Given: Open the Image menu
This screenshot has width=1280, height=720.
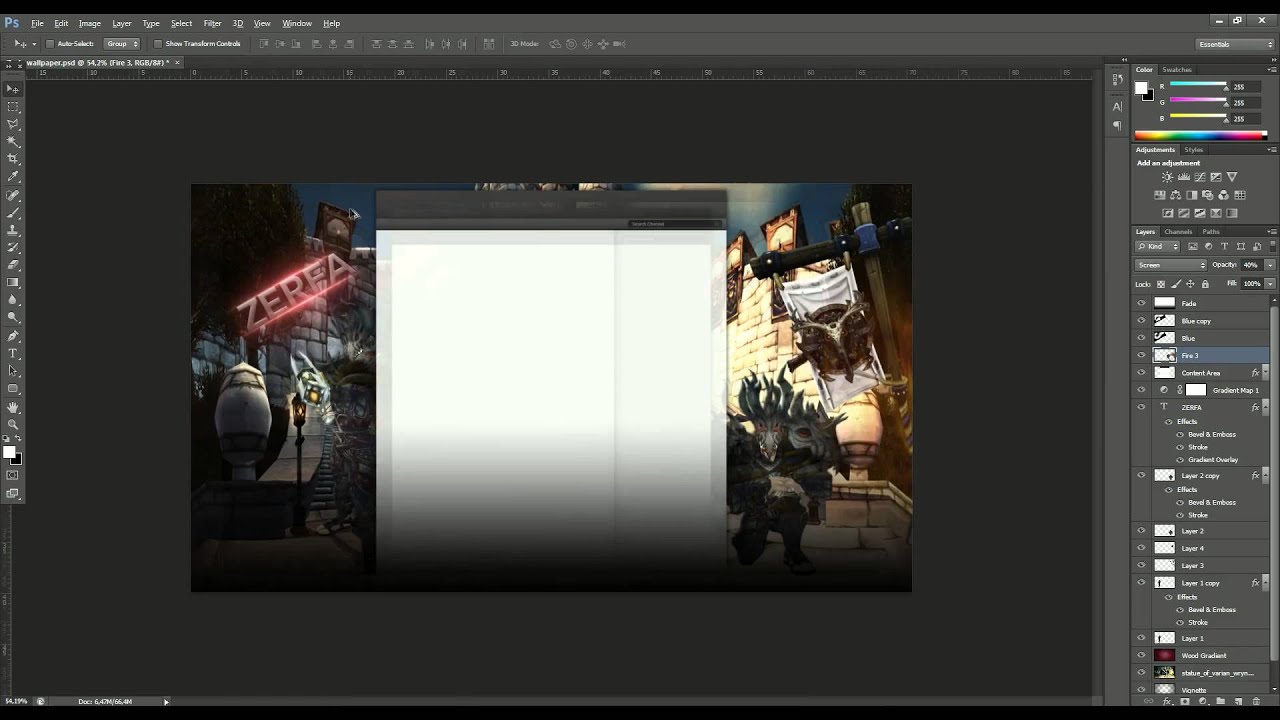Looking at the screenshot, I should [90, 23].
